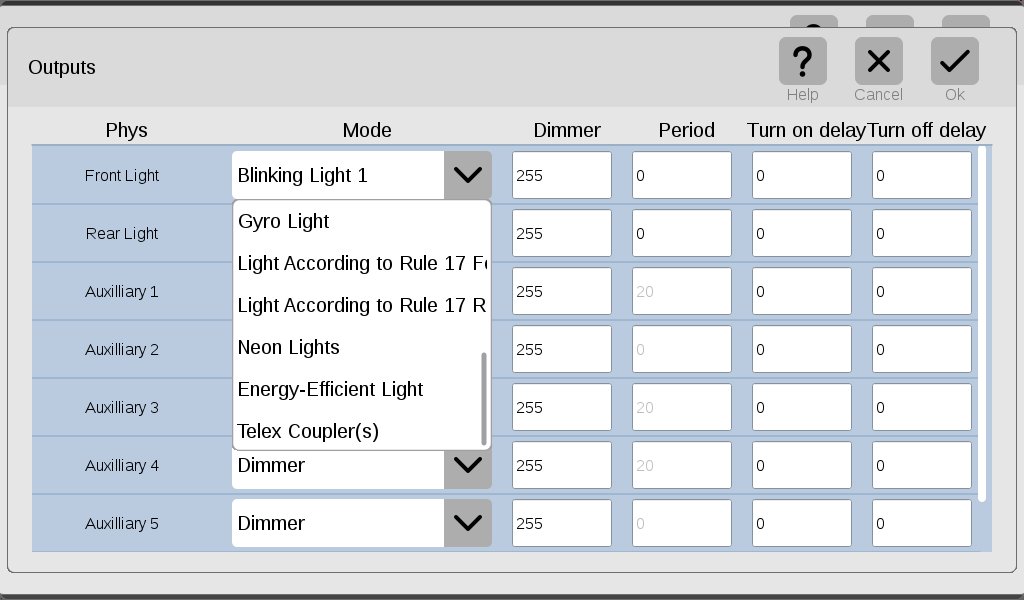Click the Cancel X icon

coord(878,61)
